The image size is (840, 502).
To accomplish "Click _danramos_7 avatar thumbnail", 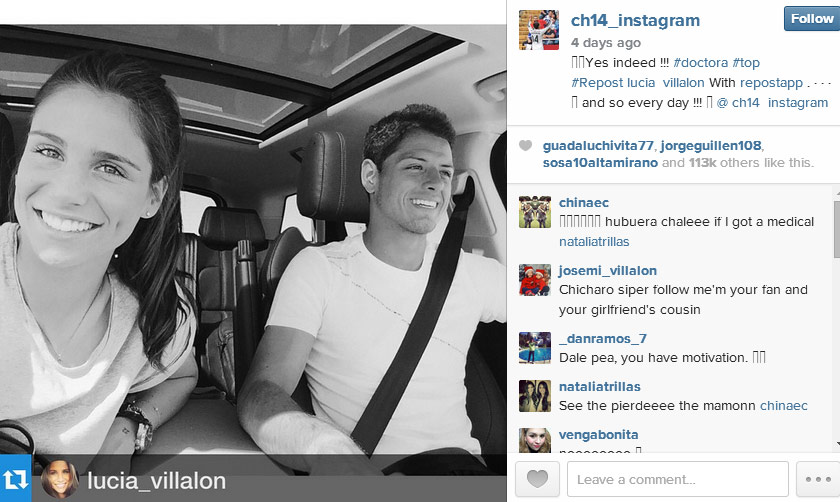I will pos(535,348).
